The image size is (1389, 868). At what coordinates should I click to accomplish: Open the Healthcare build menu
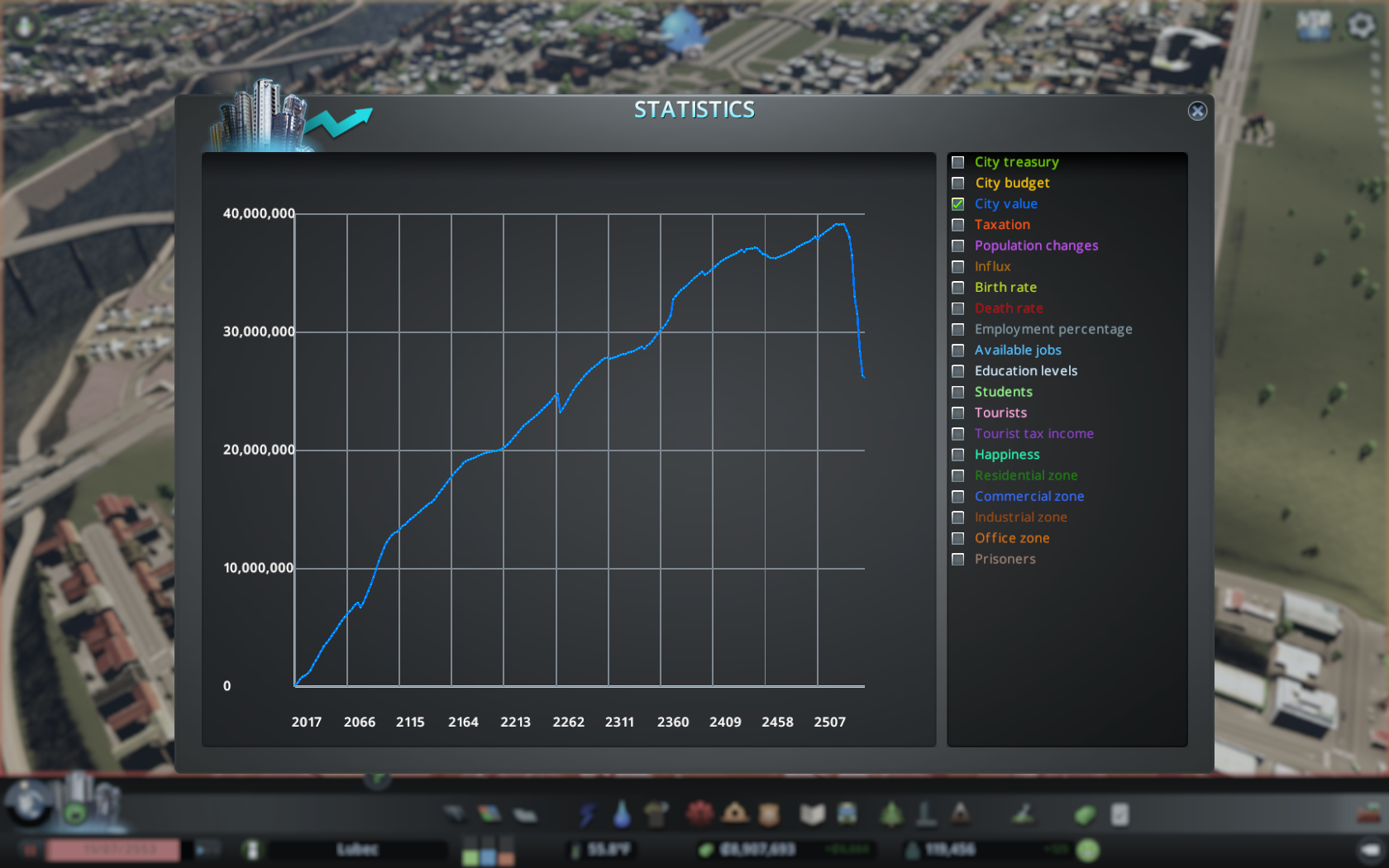tap(699, 814)
